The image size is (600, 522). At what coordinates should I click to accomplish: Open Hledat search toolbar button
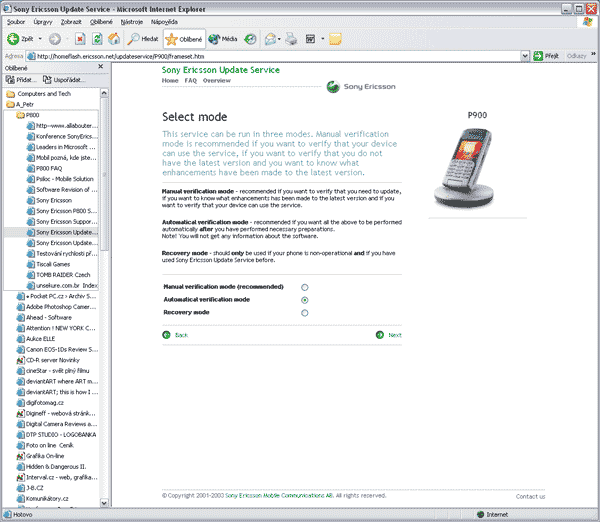tap(143, 39)
